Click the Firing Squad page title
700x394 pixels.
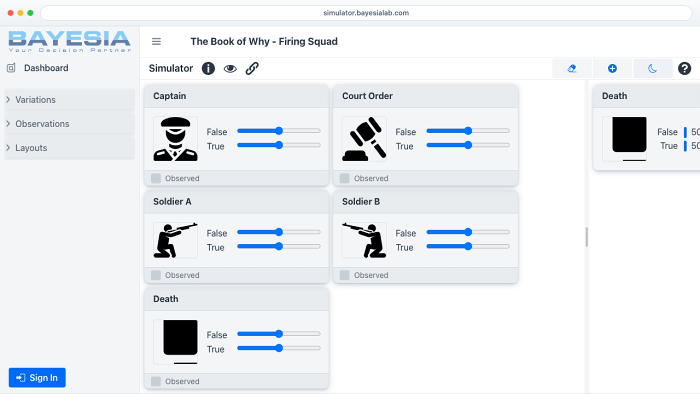(x=264, y=41)
